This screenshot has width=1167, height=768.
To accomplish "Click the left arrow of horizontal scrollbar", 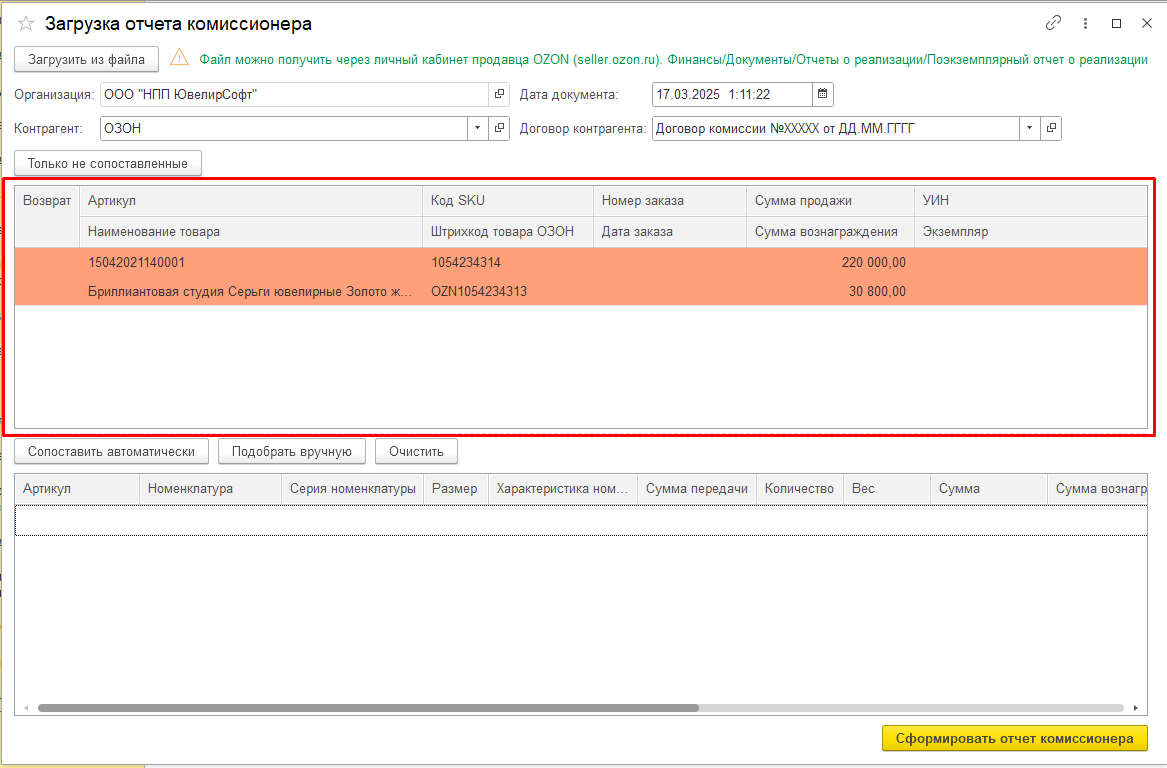I will [x=26, y=708].
